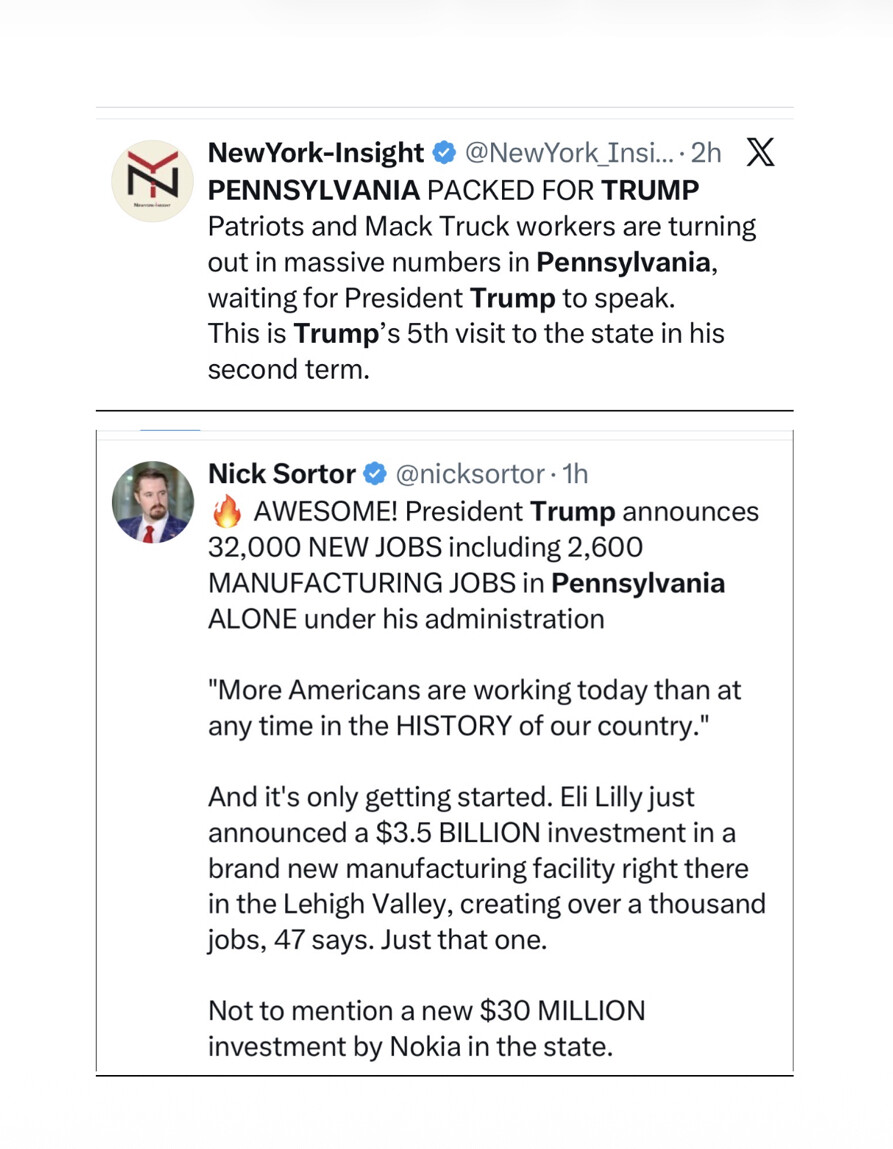Viewport: 893px width, 1149px height.
Task: Open the @nicksortor handle link
Action: coord(470,474)
